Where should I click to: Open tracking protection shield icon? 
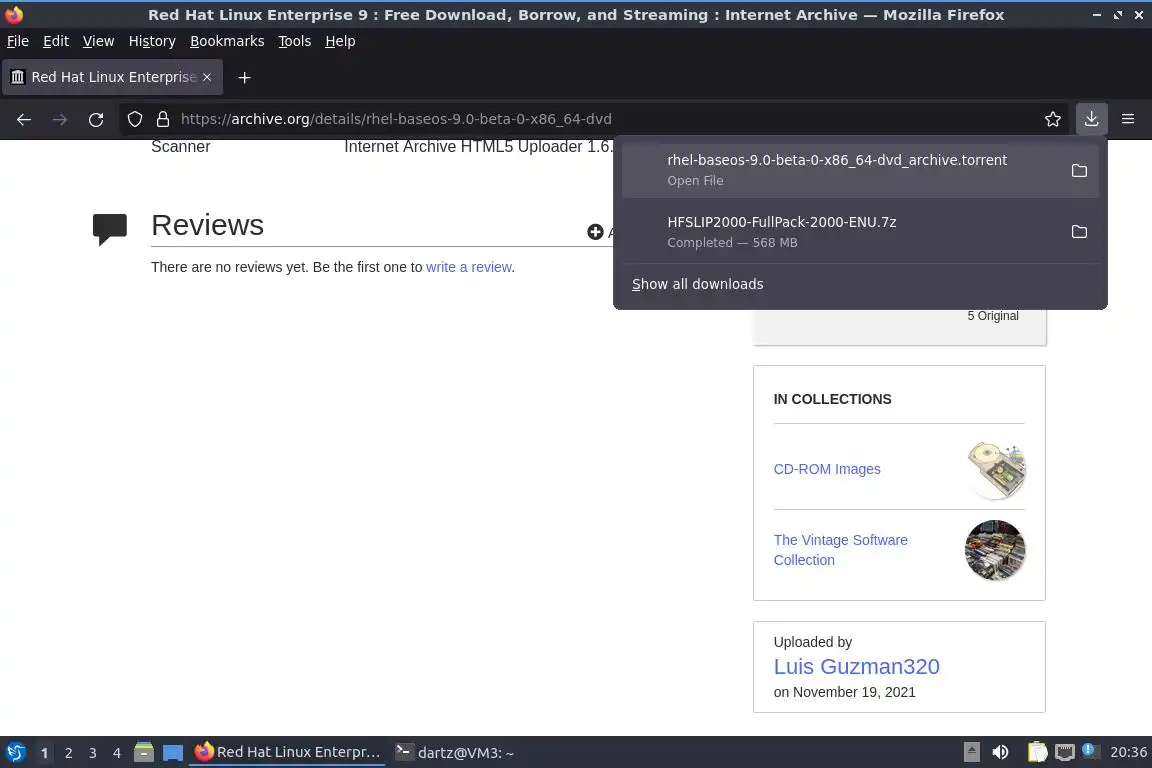tap(134, 119)
